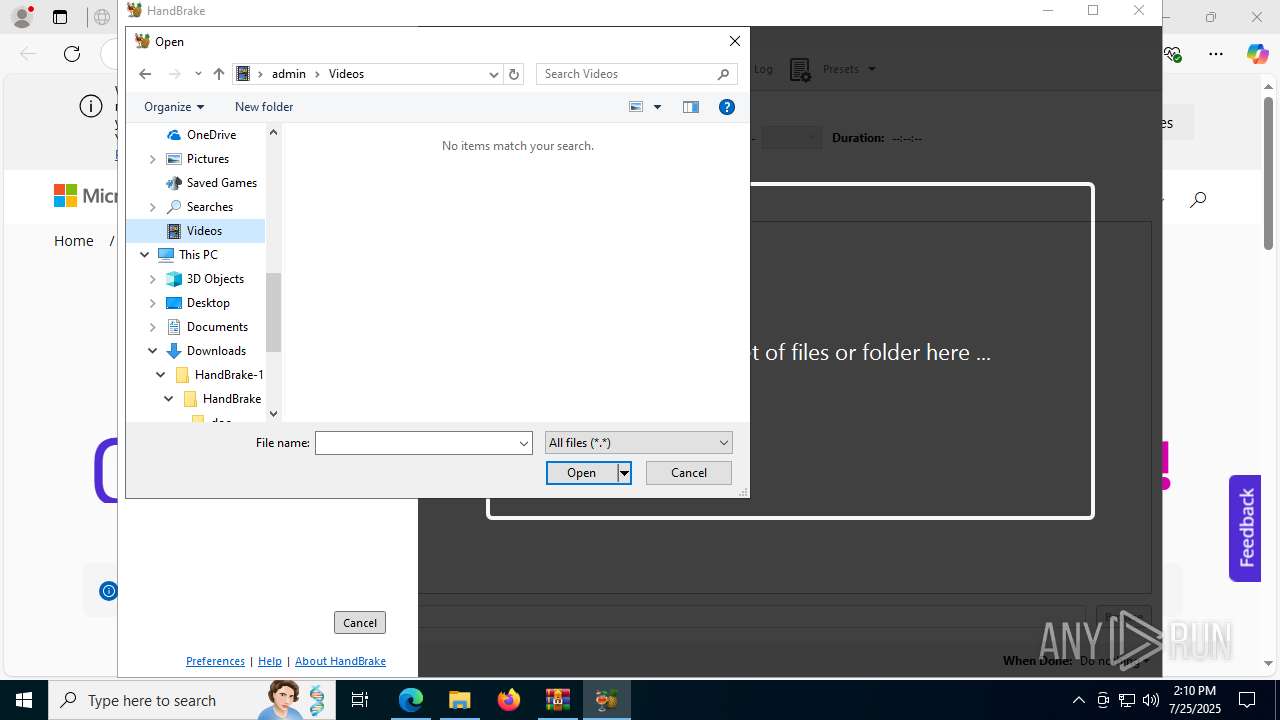Collapse Downloads tree node

pos(153,351)
